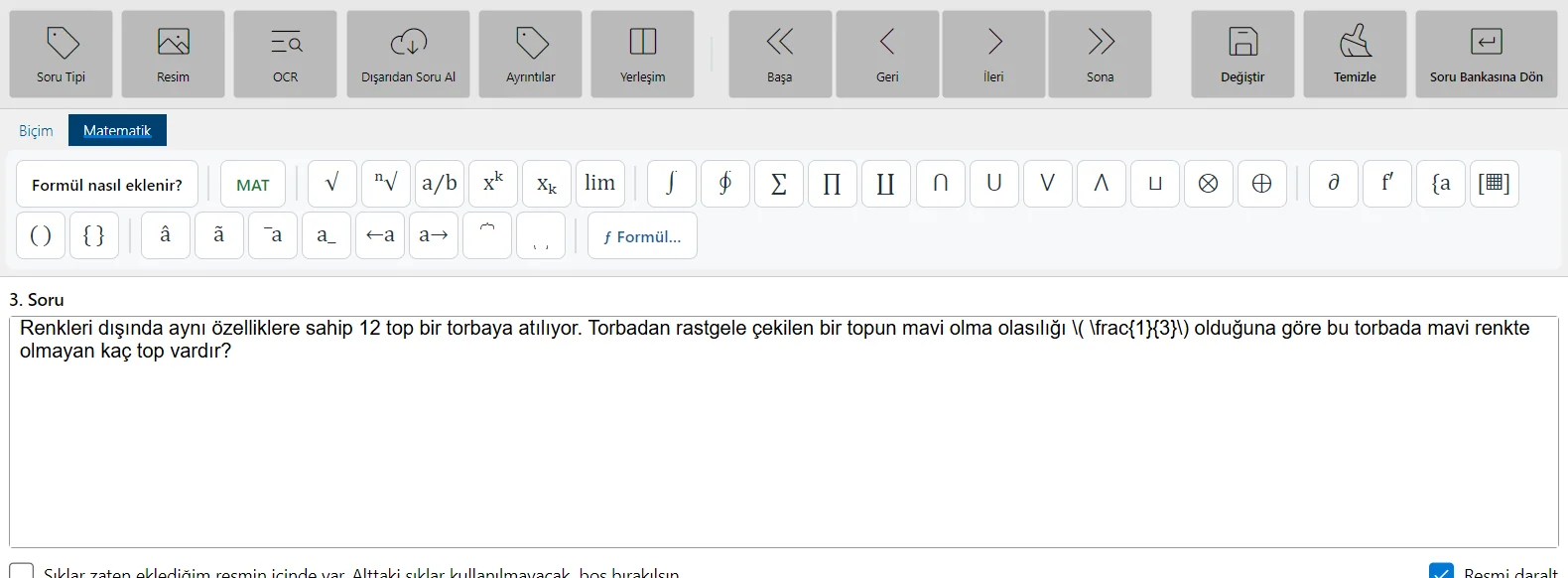The width and height of the screenshot is (1568, 578).
Task: Insert the partial derivative symbol
Action: click(1334, 184)
